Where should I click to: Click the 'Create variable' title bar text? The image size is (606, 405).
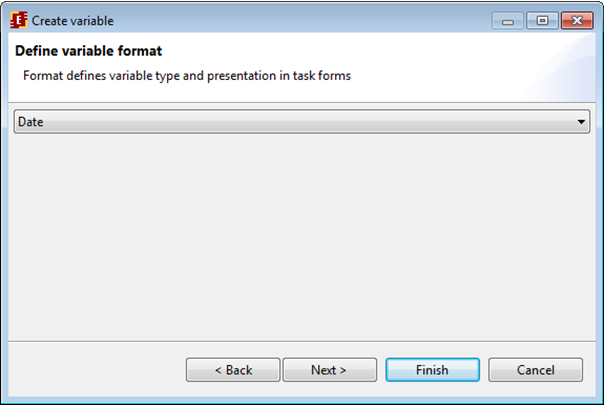point(72,20)
